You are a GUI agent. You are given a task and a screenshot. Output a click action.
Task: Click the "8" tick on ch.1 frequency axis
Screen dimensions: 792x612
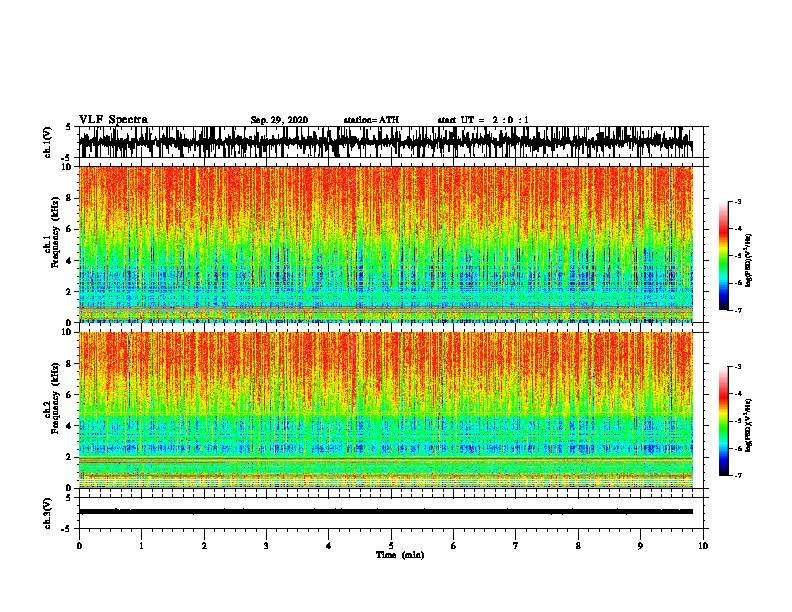point(70,198)
